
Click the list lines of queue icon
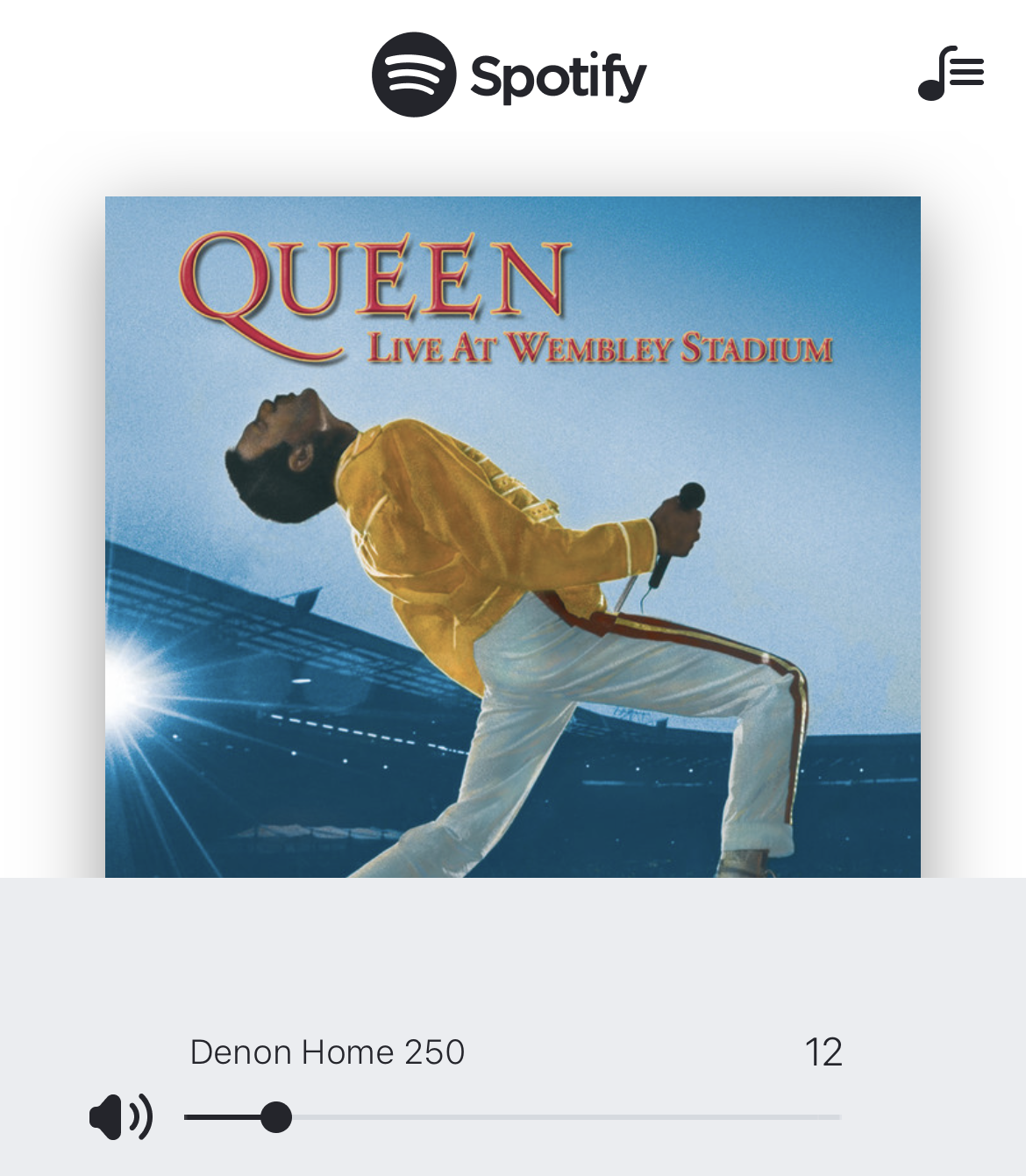[x=967, y=70]
